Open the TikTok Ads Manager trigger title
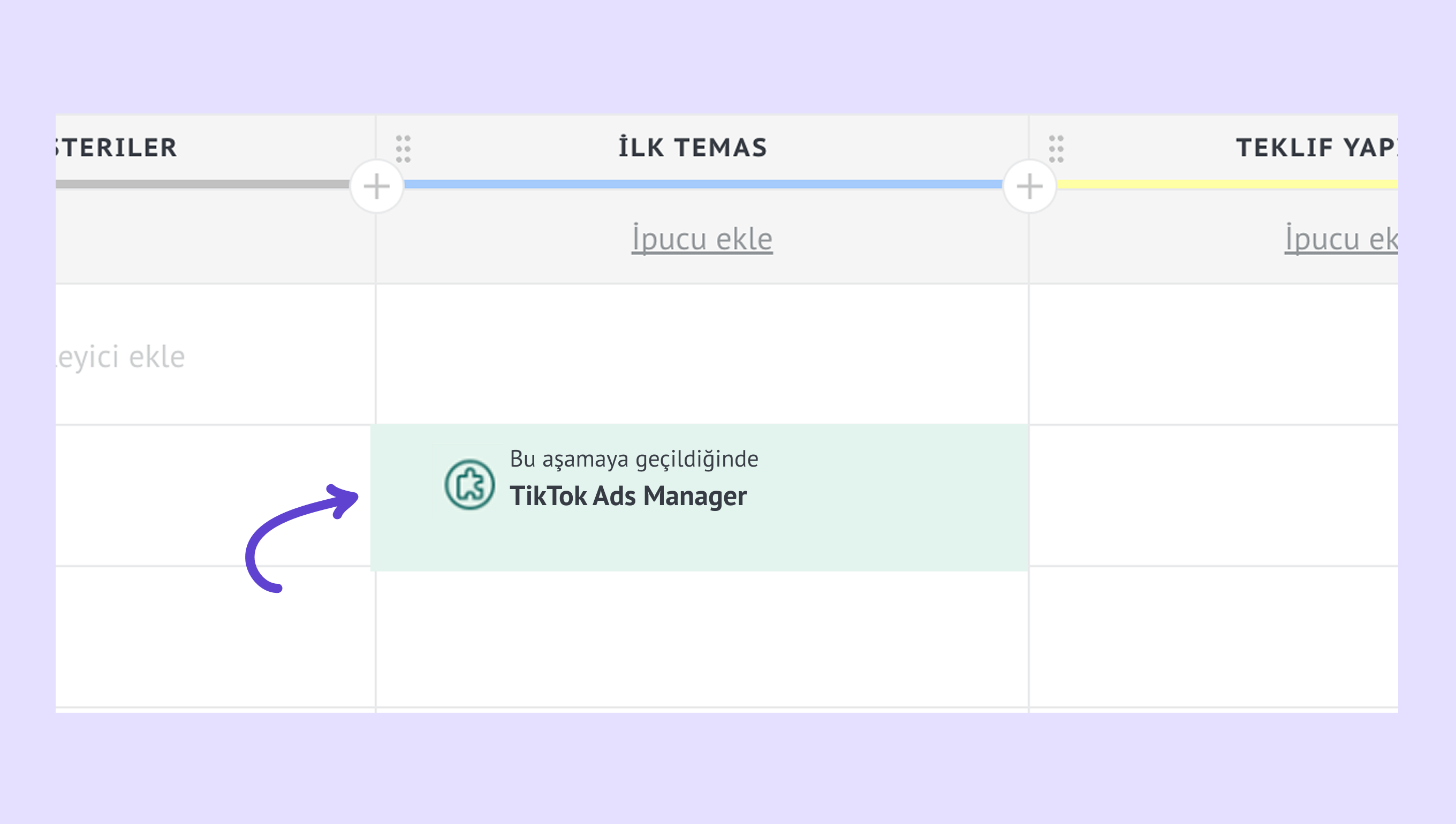This screenshot has height=824, width=1456. (628, 497)
